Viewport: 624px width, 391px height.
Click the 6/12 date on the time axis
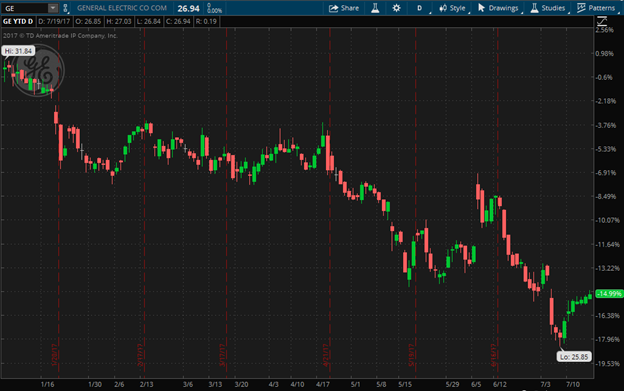point(500,384)
